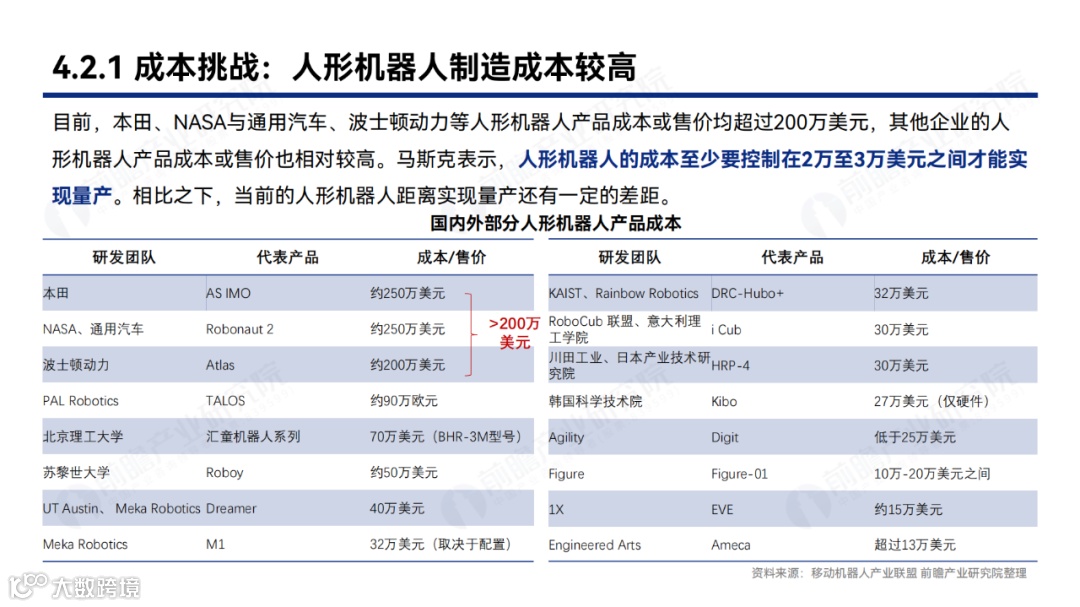
Task: Click the cell '汇童机器人系列'
Action: coord(253,437)
